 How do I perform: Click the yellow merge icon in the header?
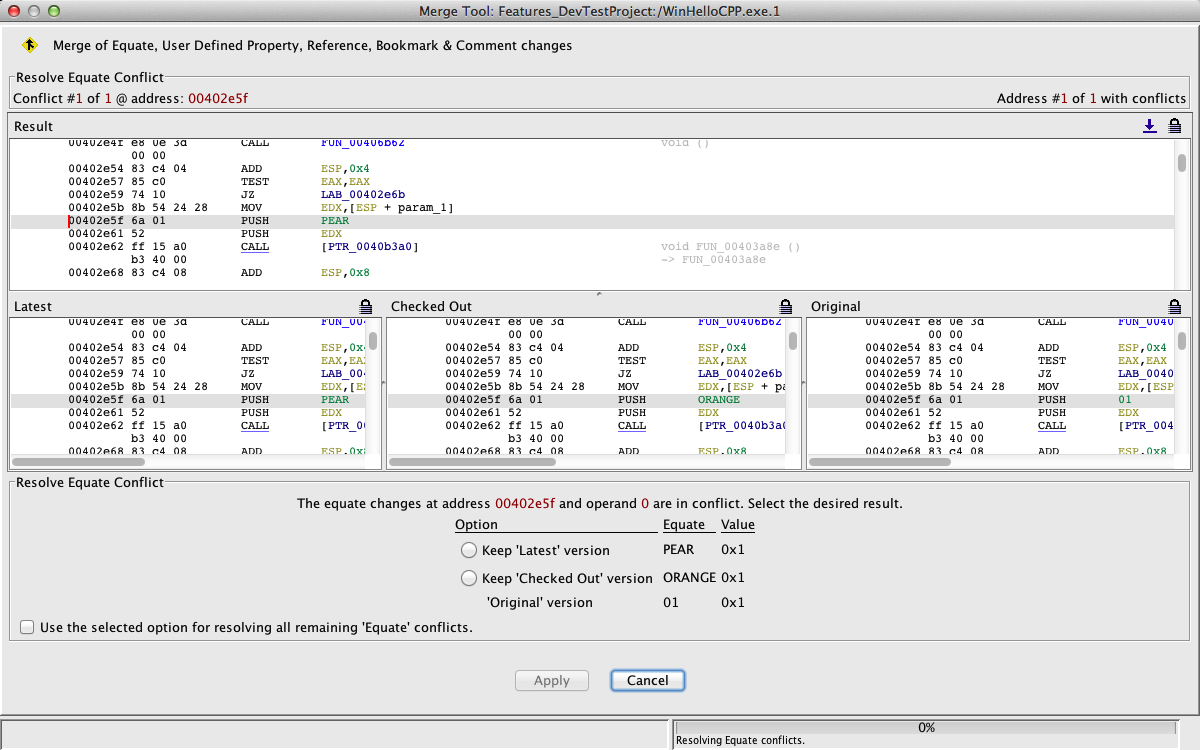click(30, 45)
